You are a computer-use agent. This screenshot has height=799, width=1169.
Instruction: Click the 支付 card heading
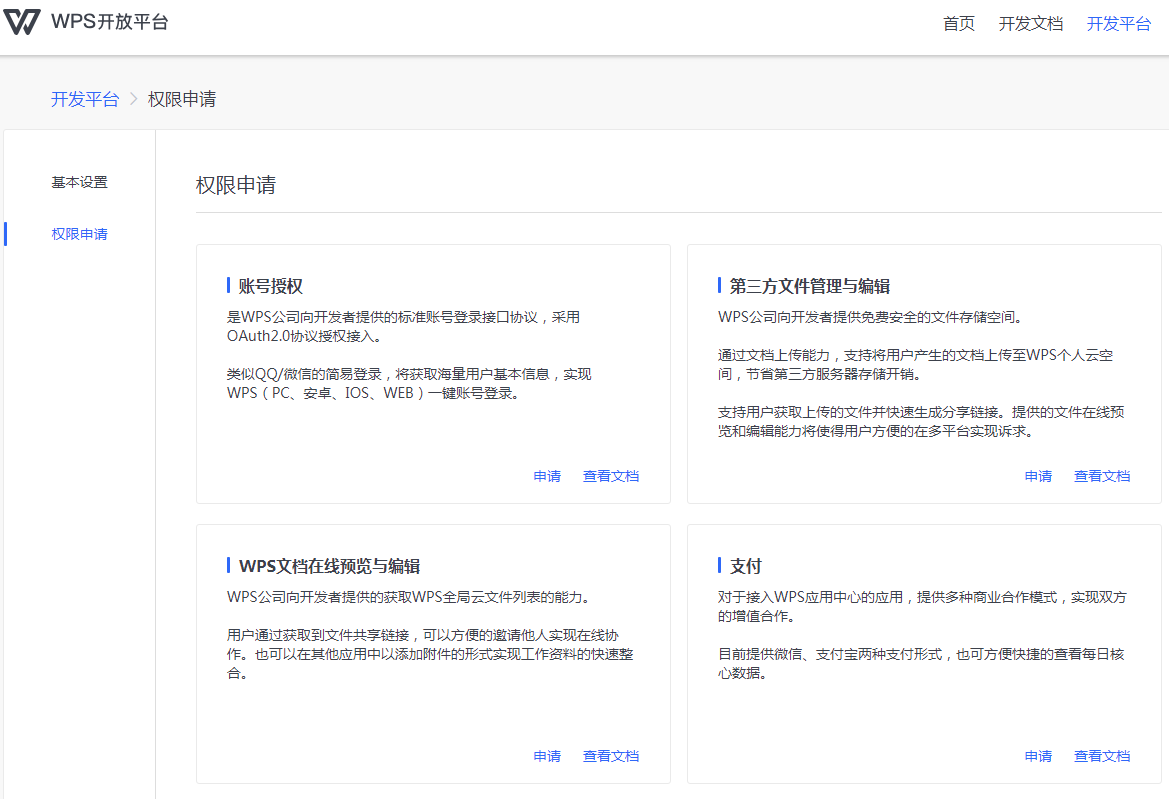coord(745,566)
